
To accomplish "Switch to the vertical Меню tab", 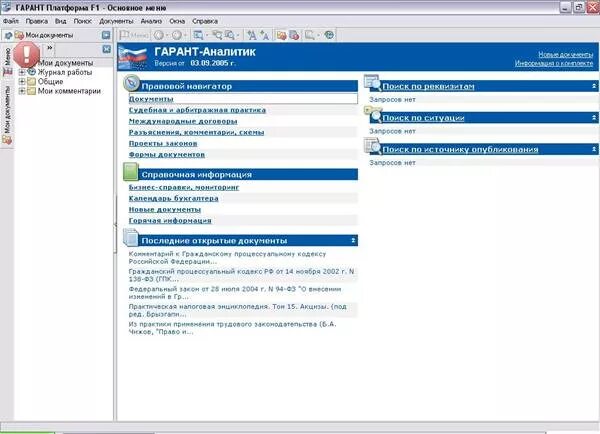I will coord(8,61).
